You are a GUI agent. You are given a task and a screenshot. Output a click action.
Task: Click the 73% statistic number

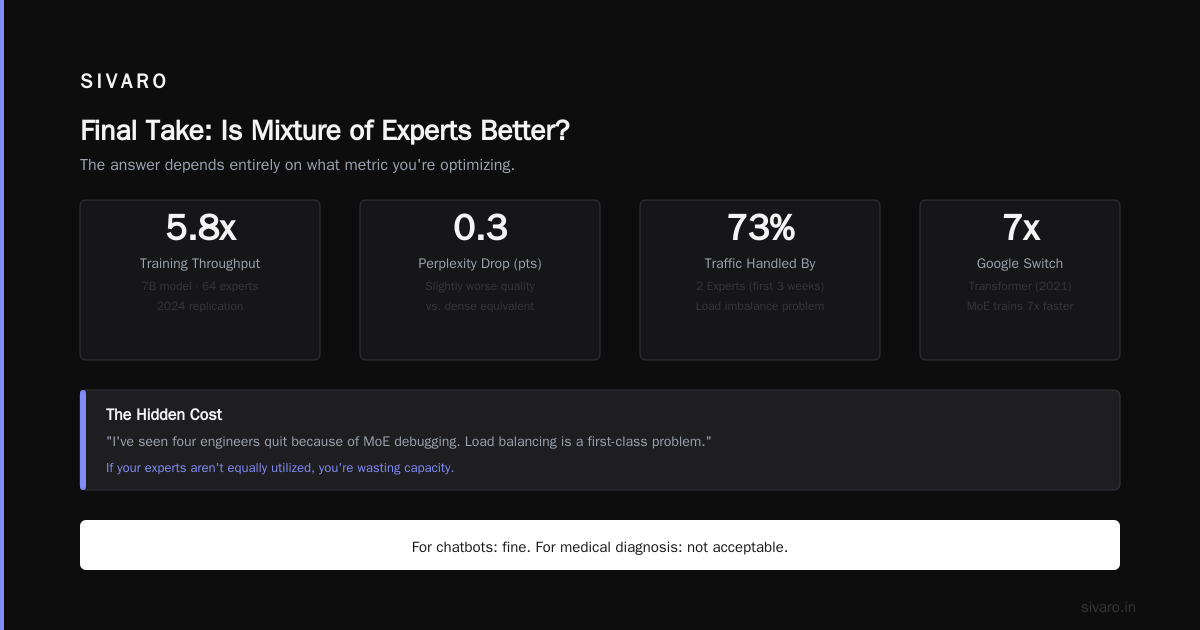[760, 228]
